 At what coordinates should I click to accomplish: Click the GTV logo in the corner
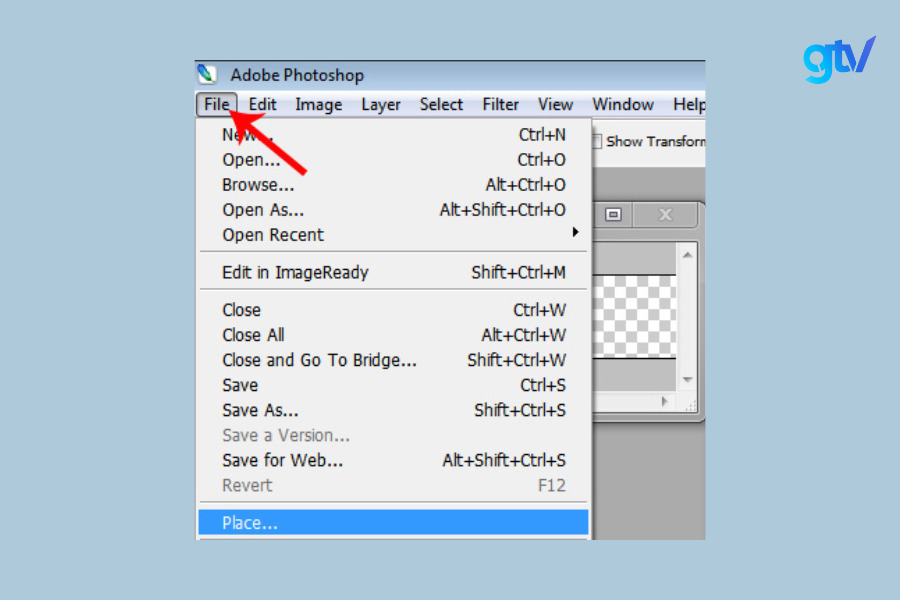click(x=838, y=60)
